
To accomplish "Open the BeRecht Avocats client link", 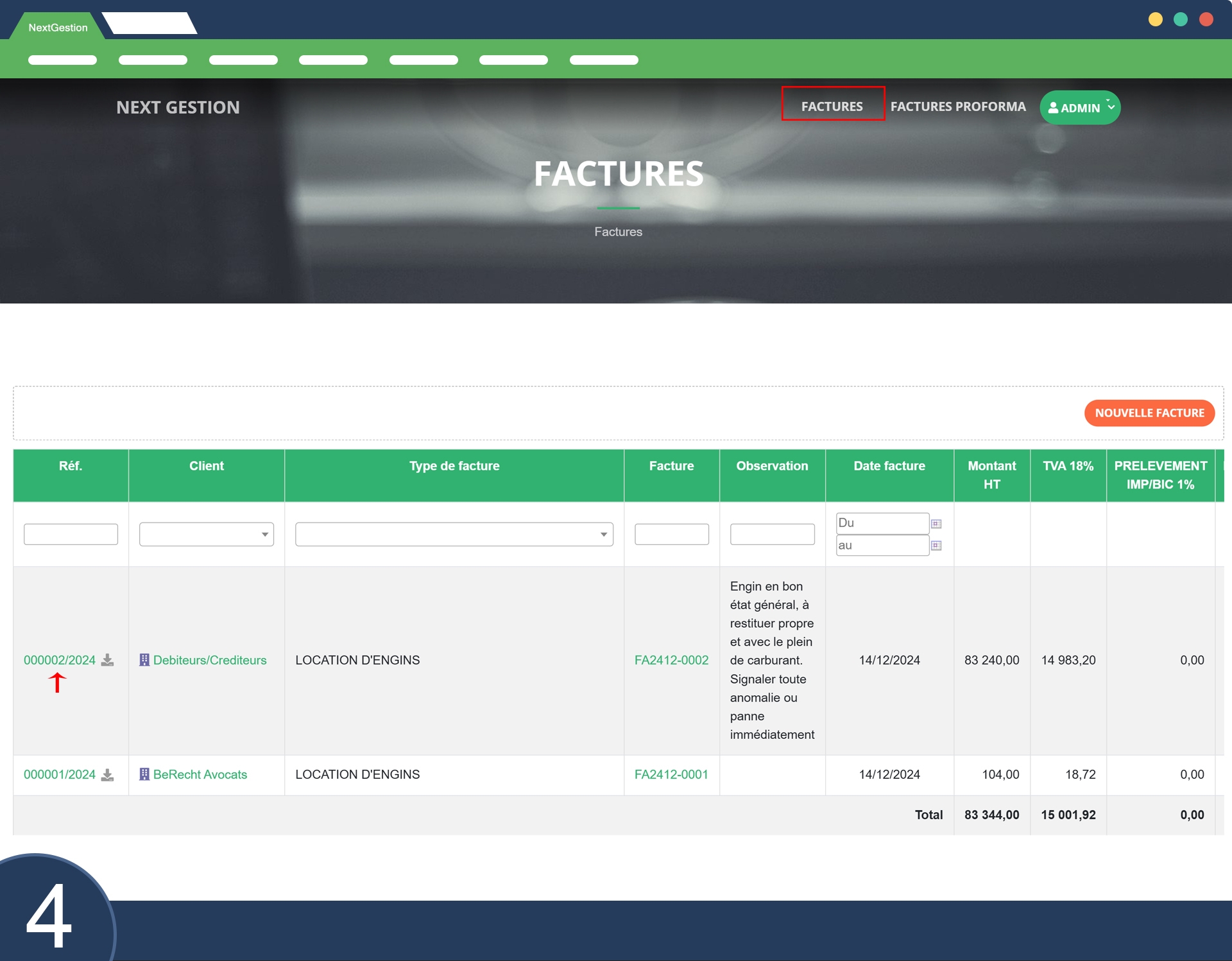I will tap(200, 775).
